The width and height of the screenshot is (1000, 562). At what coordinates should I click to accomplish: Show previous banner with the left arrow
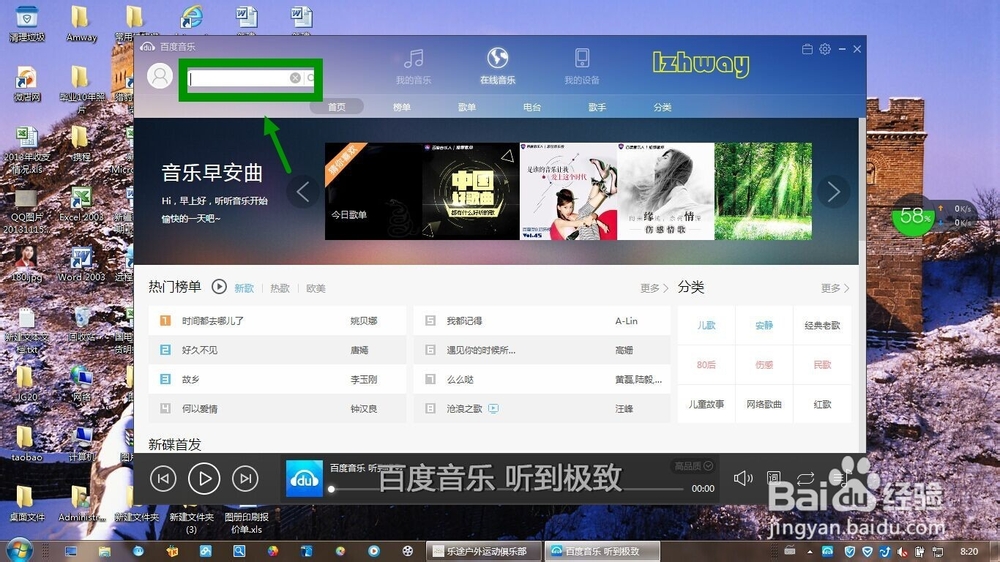click(303, 191)
